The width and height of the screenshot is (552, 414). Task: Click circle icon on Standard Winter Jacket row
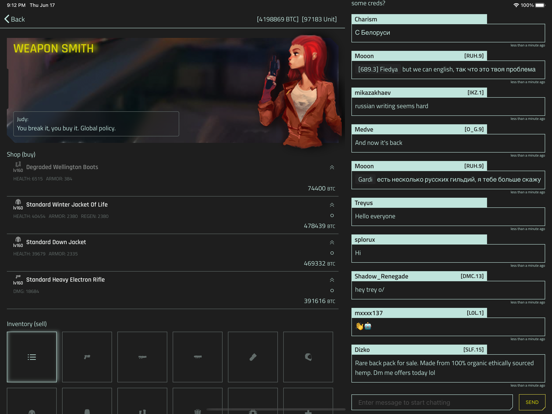pyautogui.click(x=332, y=215)
